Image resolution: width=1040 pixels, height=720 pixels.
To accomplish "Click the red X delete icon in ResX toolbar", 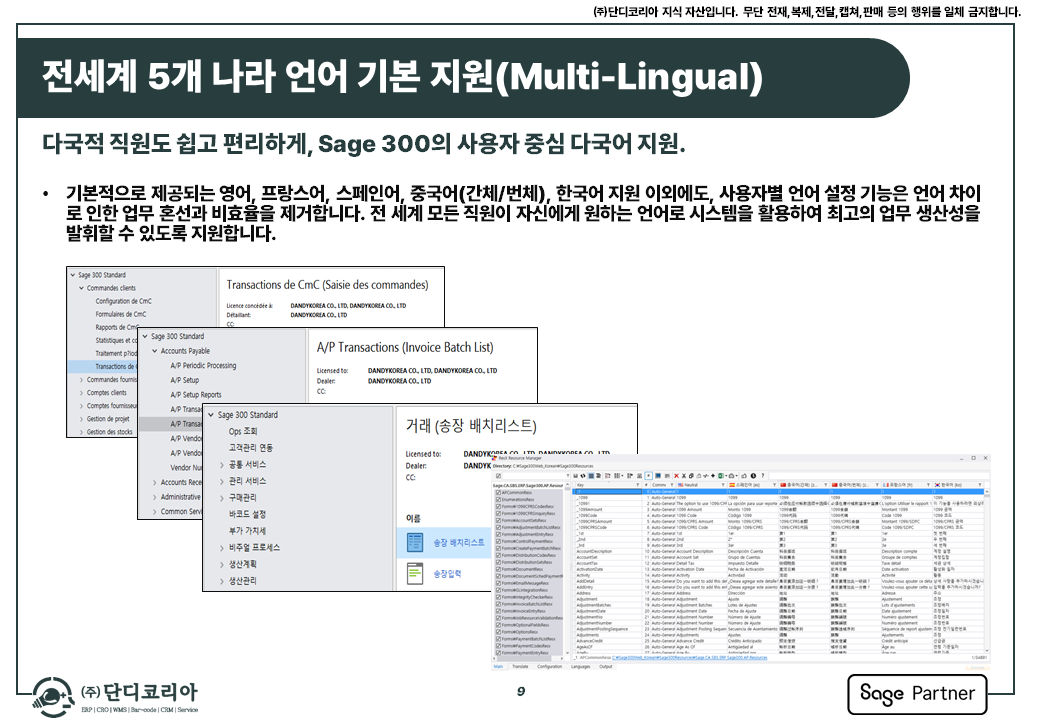I will pyautogui.click(x=677, y=476).
